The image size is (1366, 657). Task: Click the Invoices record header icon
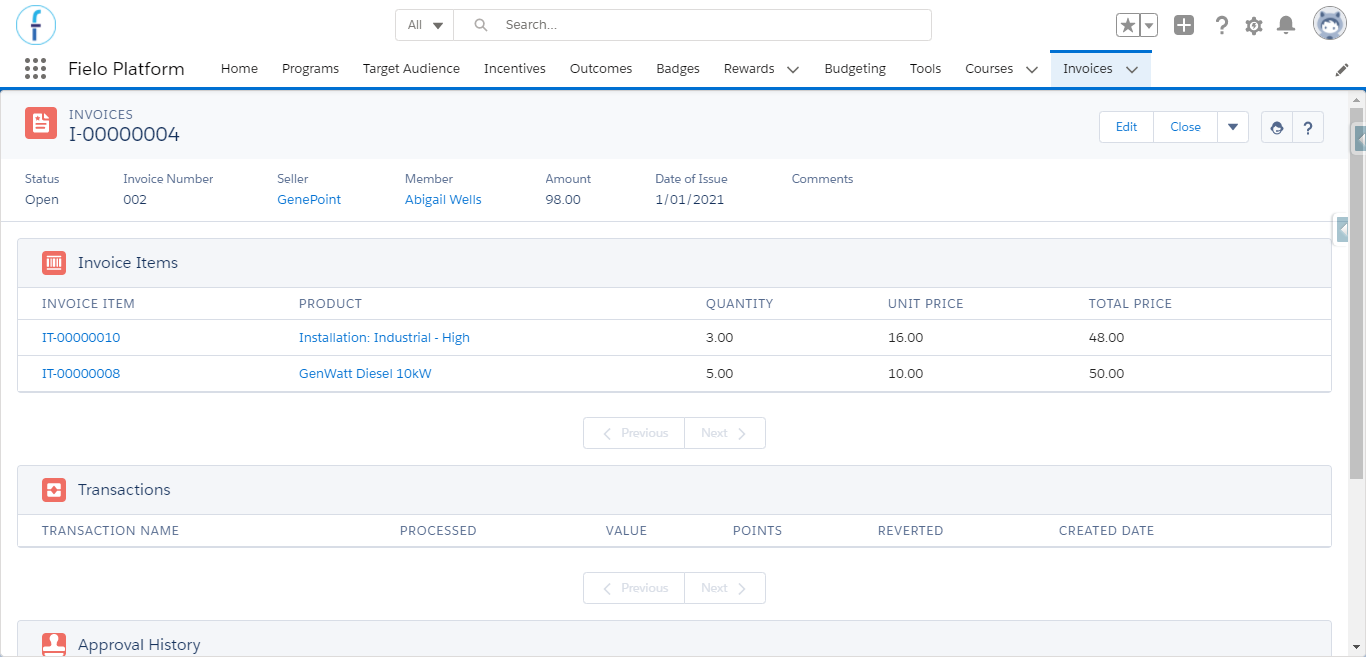[41, 124]
